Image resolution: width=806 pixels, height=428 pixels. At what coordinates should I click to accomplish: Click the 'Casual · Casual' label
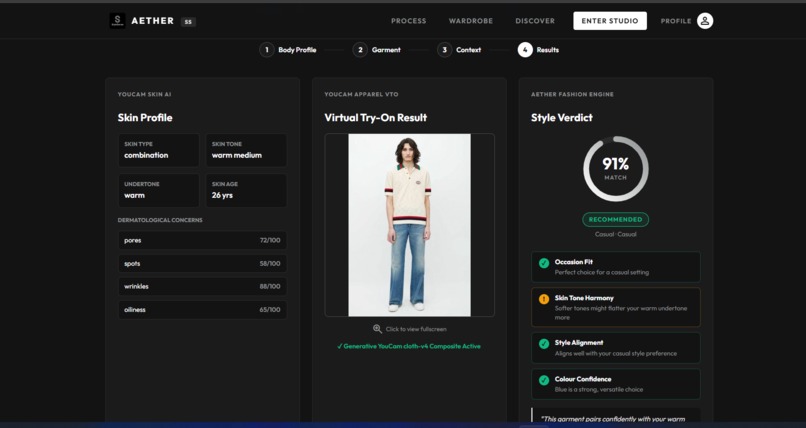pyautogui.click(x=615, y=234)
